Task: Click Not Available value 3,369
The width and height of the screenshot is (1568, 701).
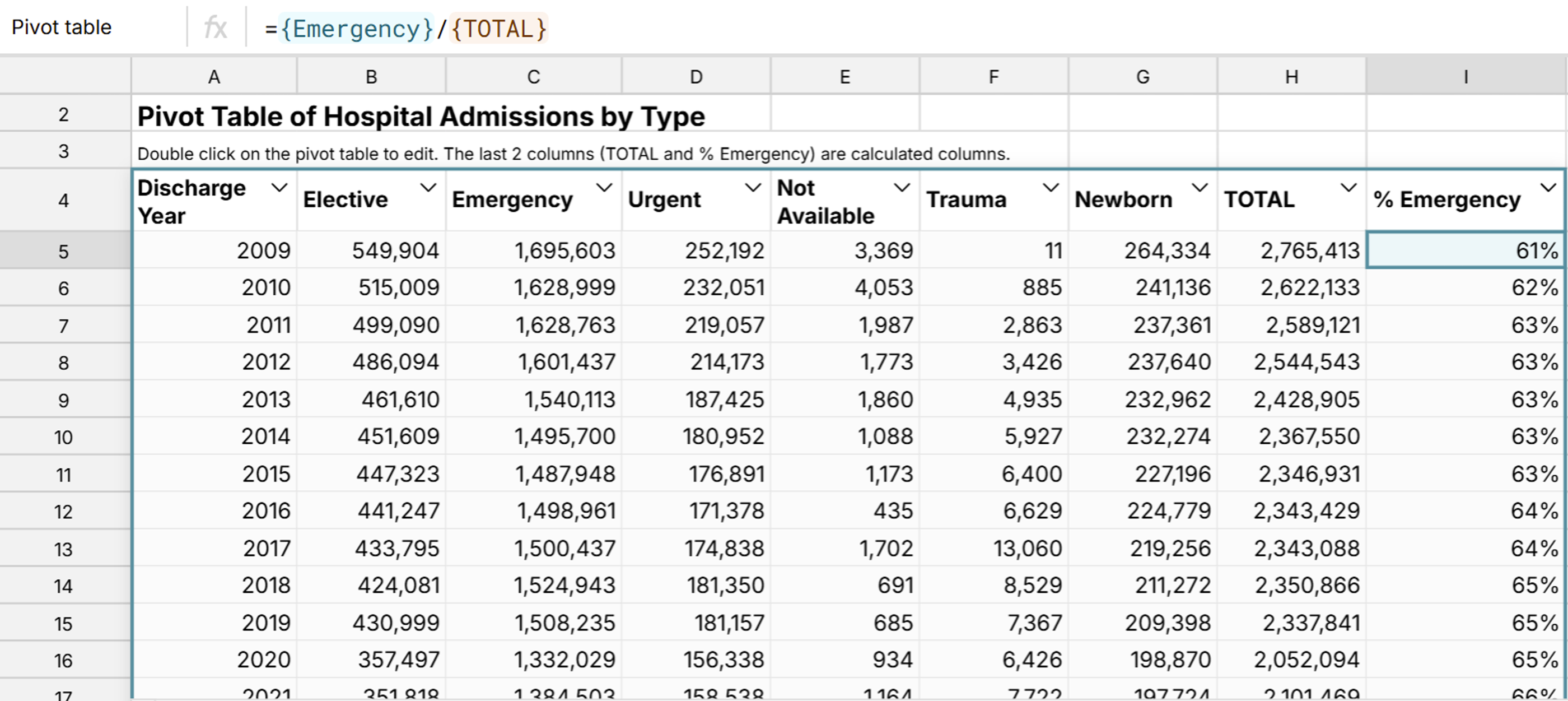Action: point(845,250)
